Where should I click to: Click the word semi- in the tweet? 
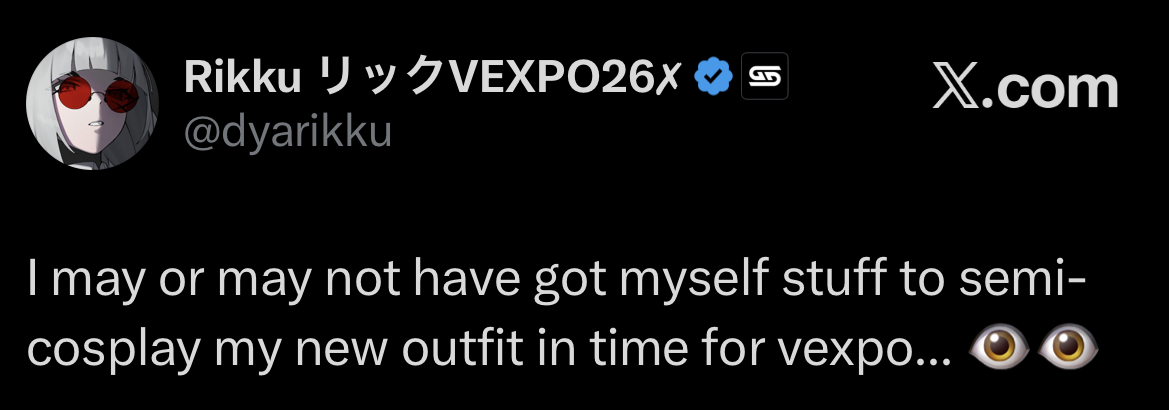point(1022,279)
